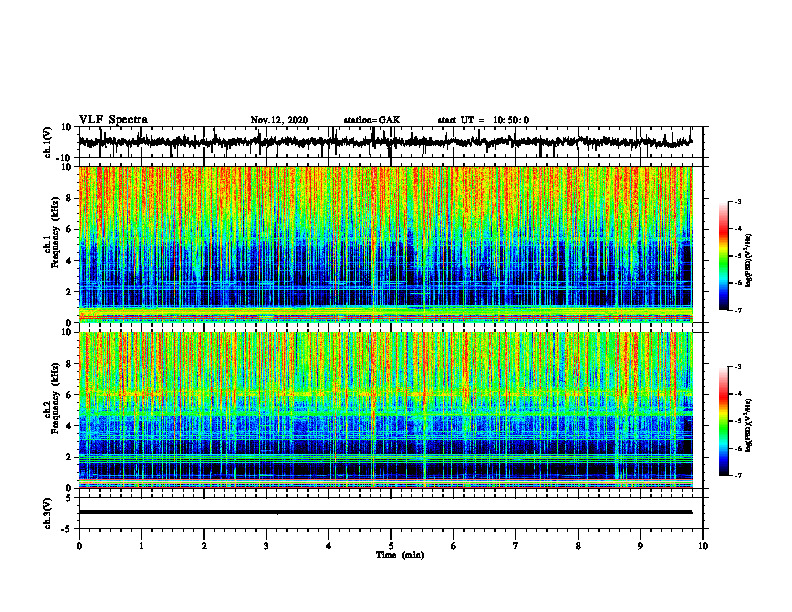Click time axis tick label "4"
Viewport: 792px width, 612px height.
click(x=329, y=546)
